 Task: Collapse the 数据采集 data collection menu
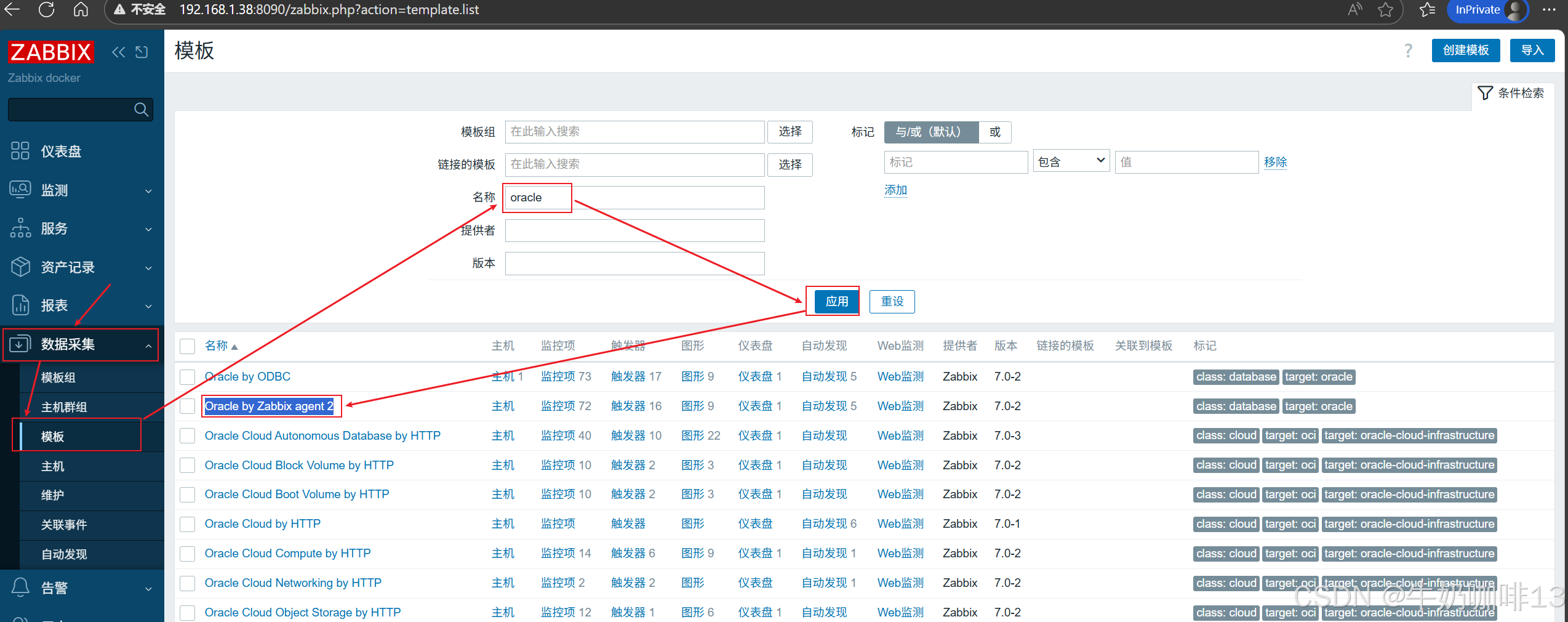[82, 344]
